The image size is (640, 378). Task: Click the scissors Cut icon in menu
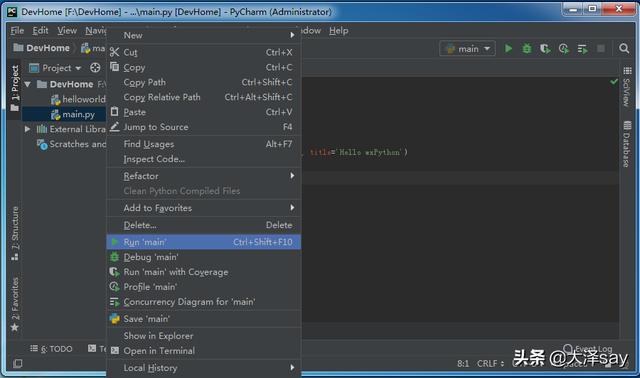click(x=114, y=52)
